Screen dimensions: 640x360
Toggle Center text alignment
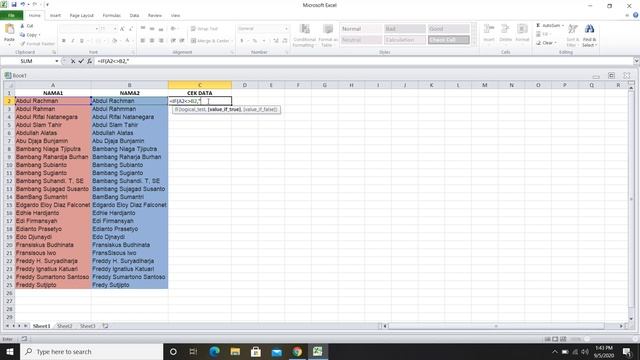pyautogui.click(x=152, y=40)
